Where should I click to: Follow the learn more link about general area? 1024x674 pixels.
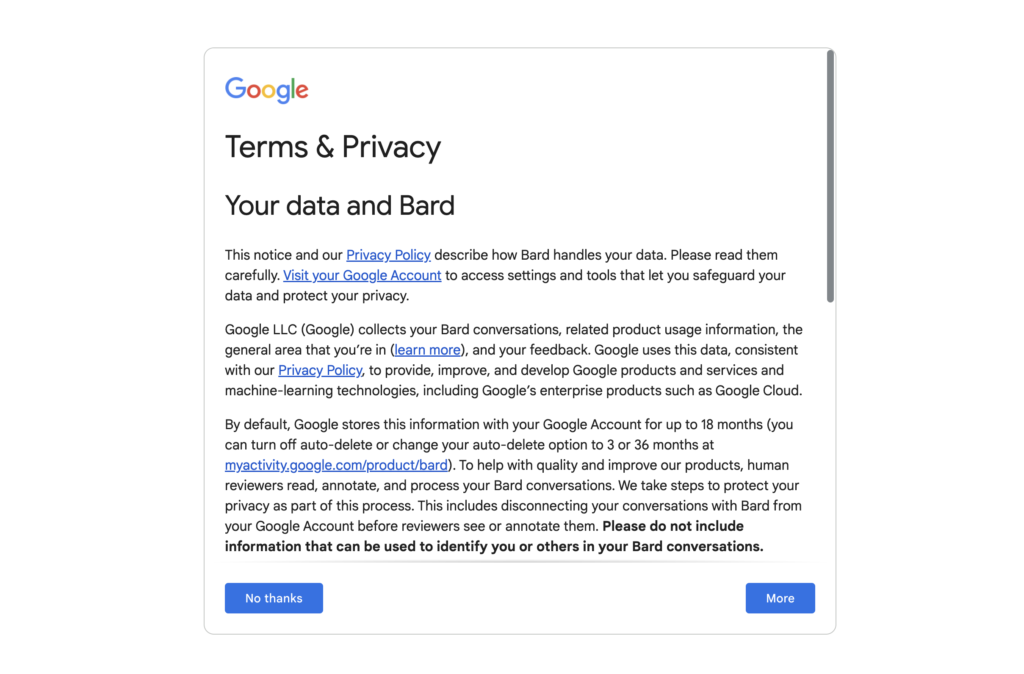click(427, 350)
